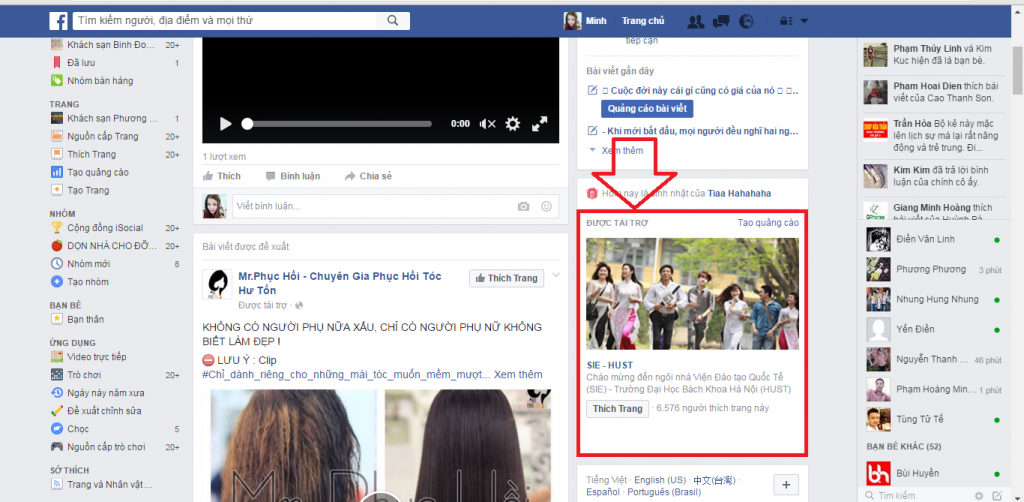1024x502 pixels.
Task: Play the video
Action: click(x=225, y=123)
